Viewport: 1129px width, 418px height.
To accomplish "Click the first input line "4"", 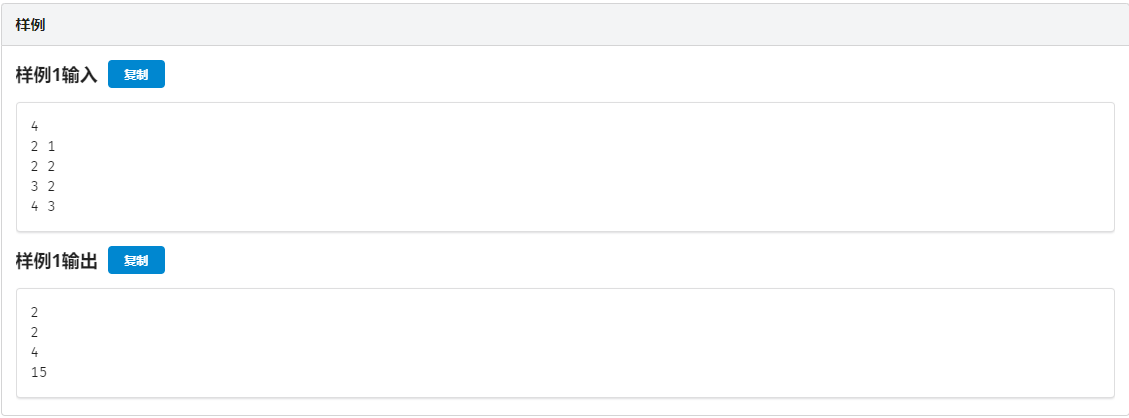I will pos(35,127).
